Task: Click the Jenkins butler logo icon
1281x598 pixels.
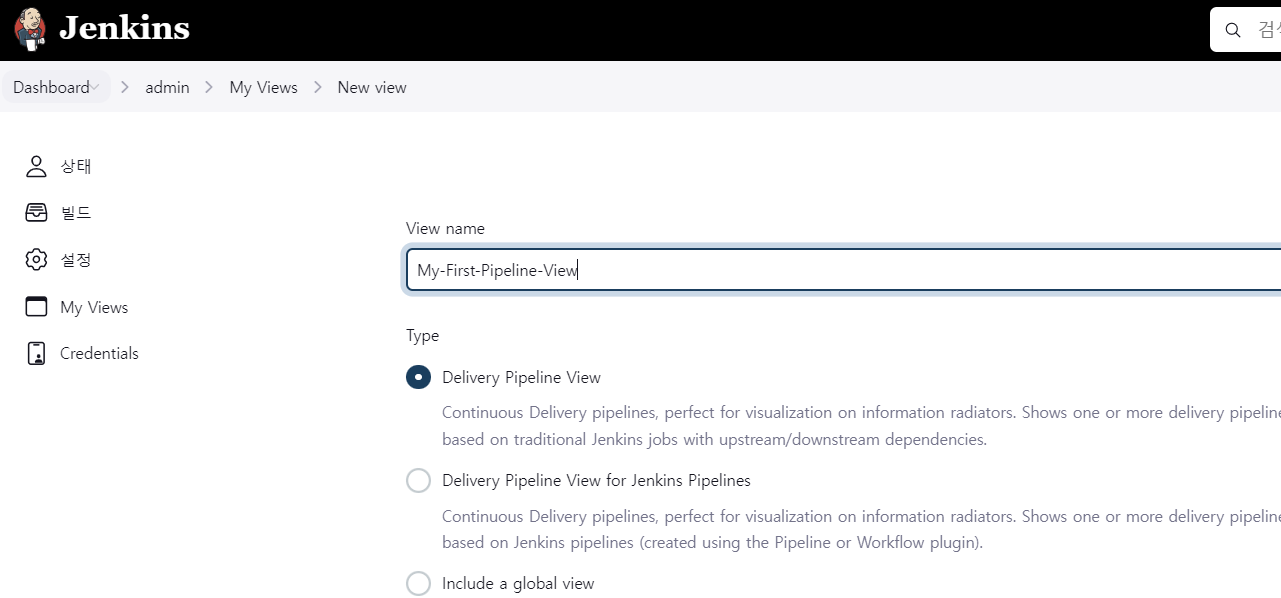Action: pyautogui.click(x=30, y=30)
